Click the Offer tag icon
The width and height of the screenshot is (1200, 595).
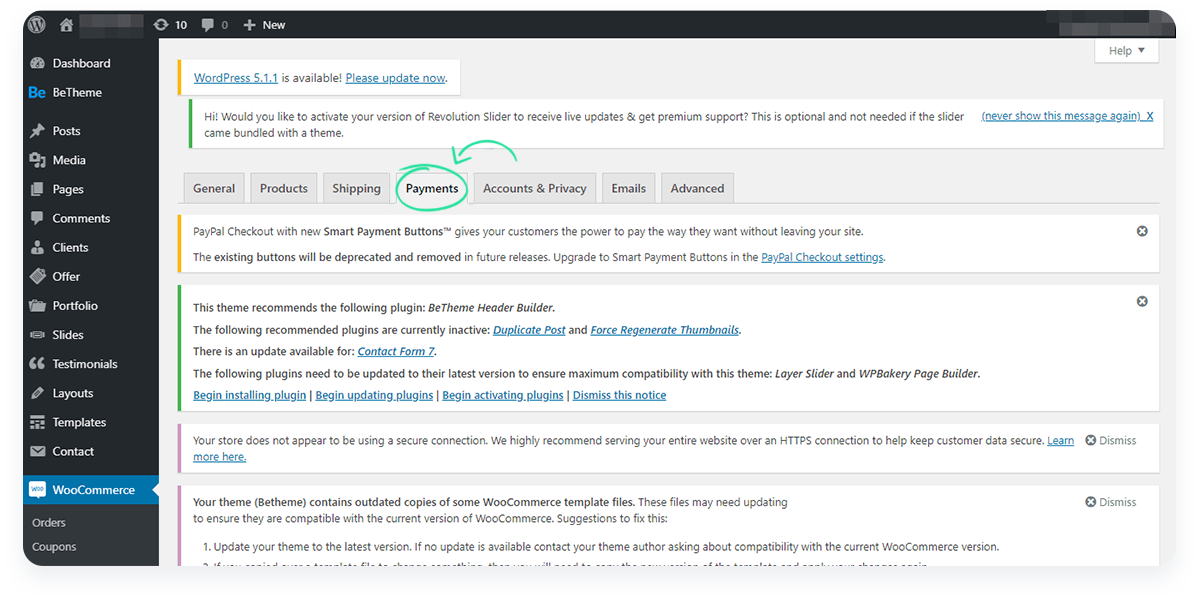click(x=37, y=276)
